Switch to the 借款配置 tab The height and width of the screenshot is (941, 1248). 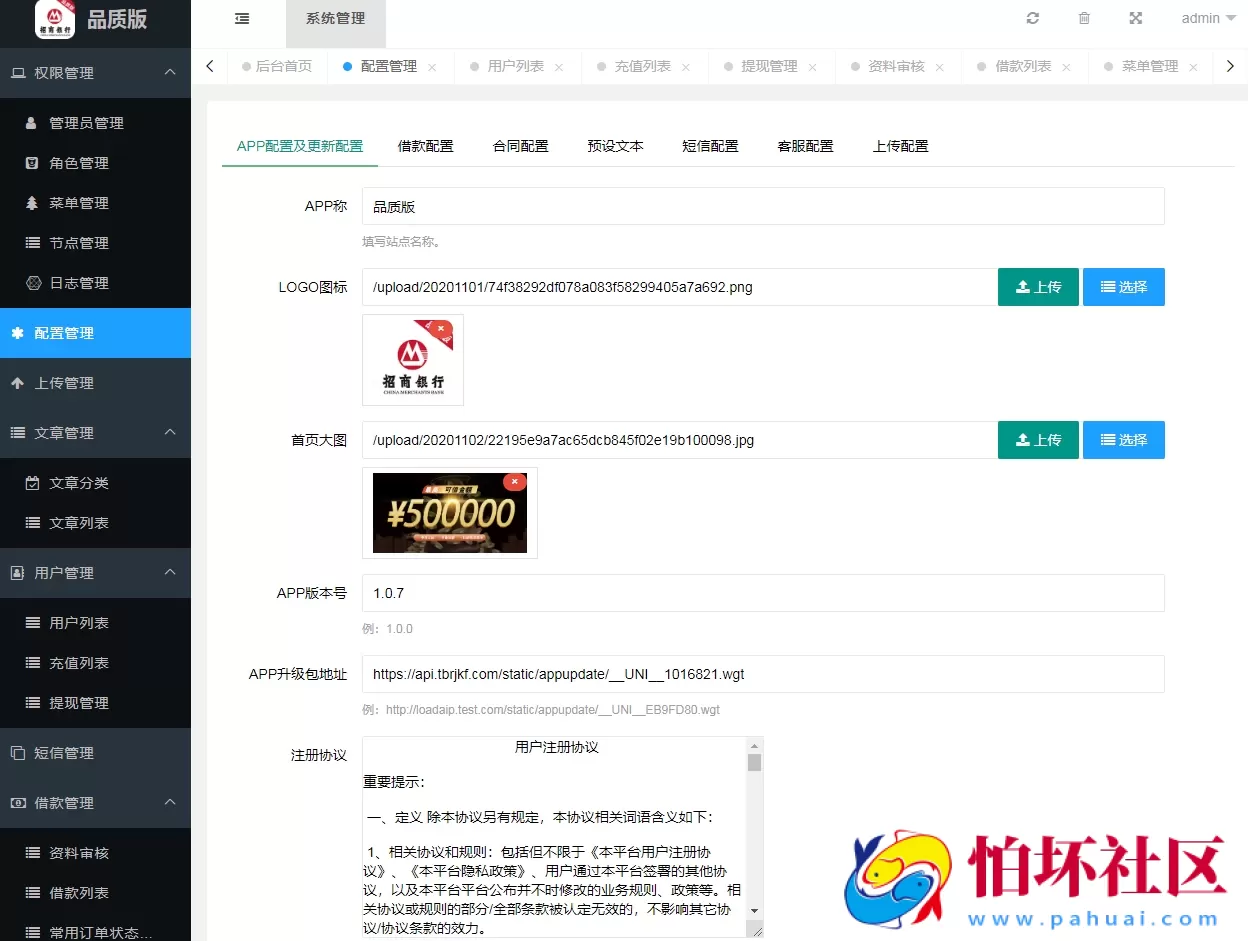click(425, 145)
